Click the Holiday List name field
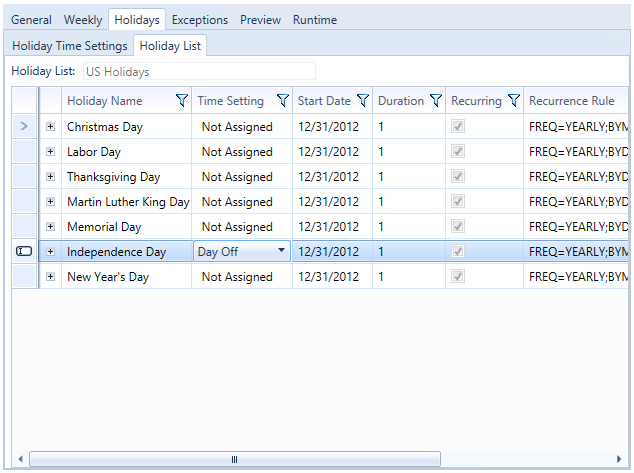The image size is (634, 473). (198, 72)
